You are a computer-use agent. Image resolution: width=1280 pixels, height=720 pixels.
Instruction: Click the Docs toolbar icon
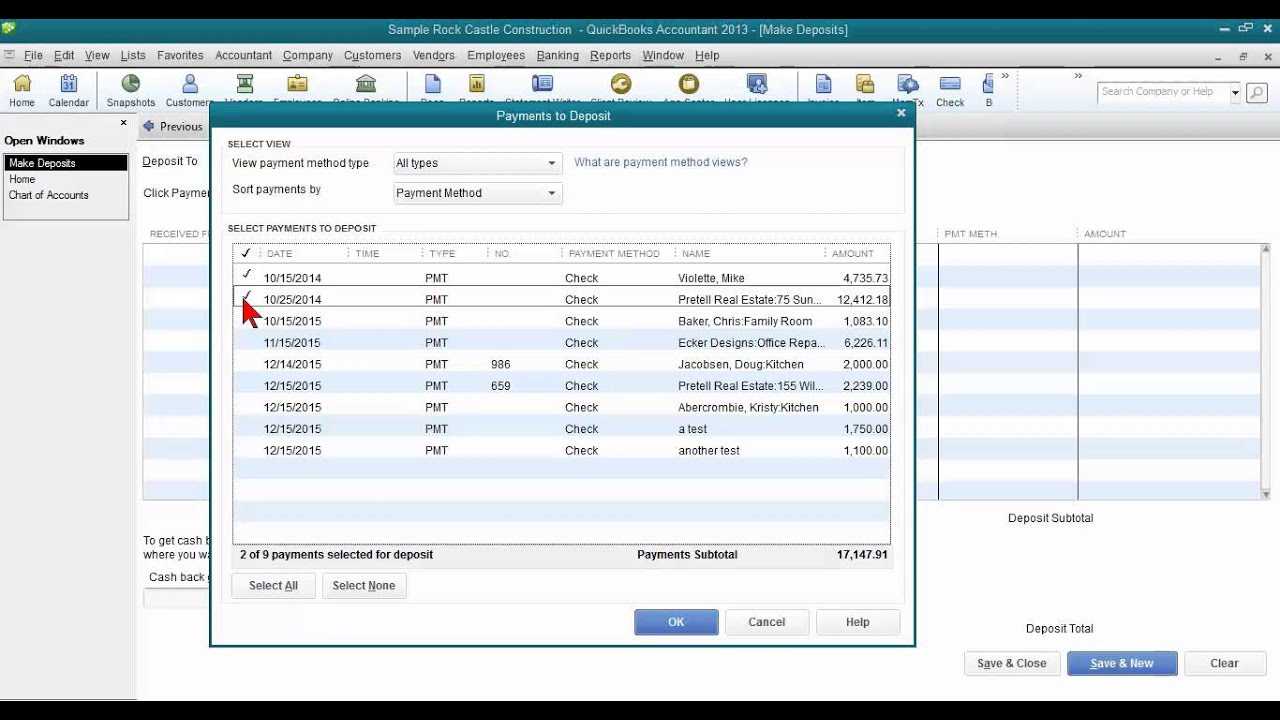[432, 88]
